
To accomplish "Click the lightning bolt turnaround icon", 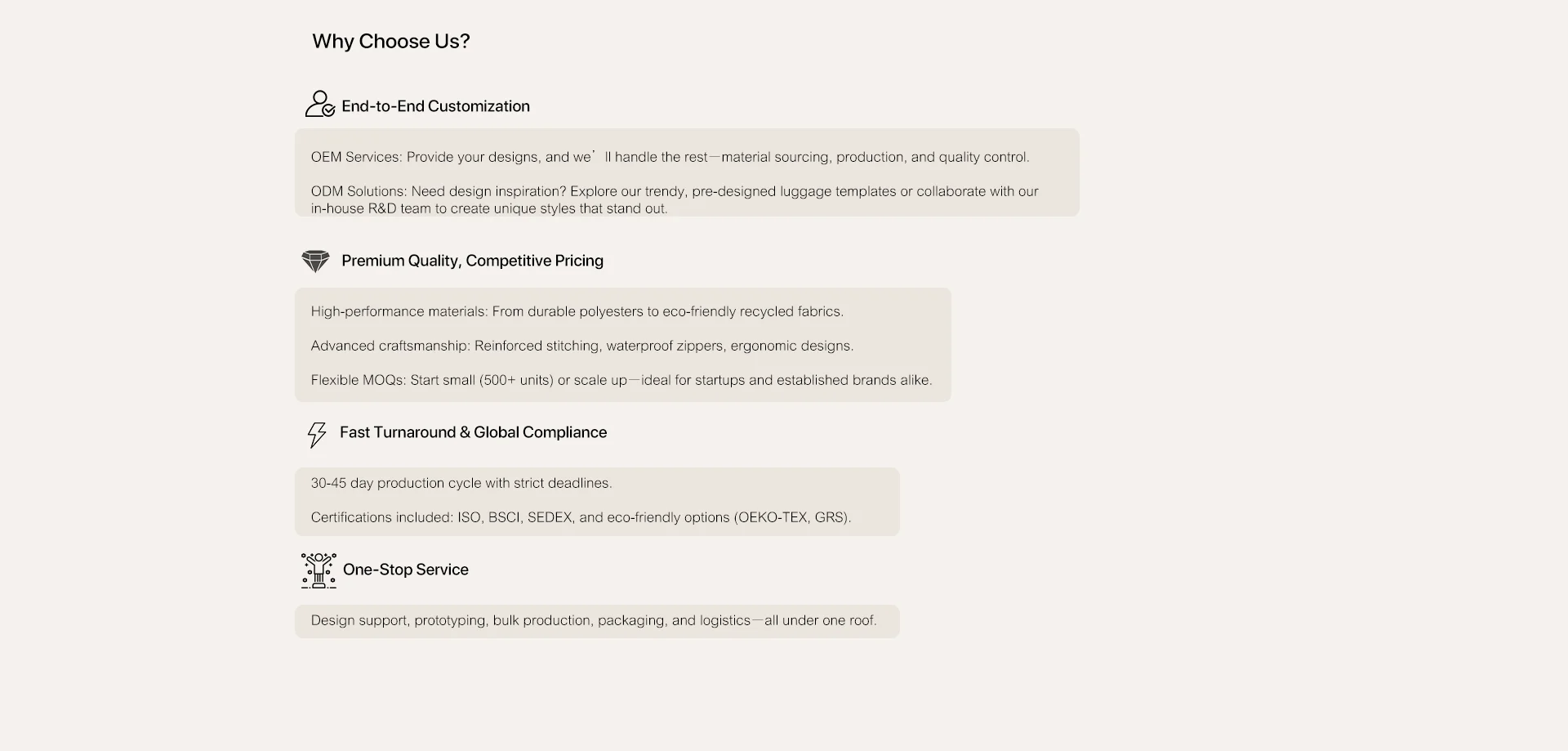I will 316,434.
